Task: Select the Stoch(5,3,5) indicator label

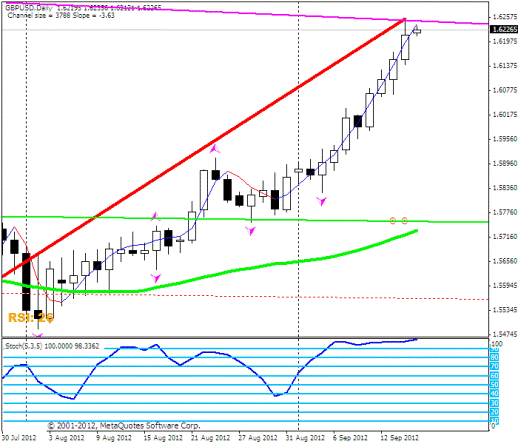Action: point(52,346)
